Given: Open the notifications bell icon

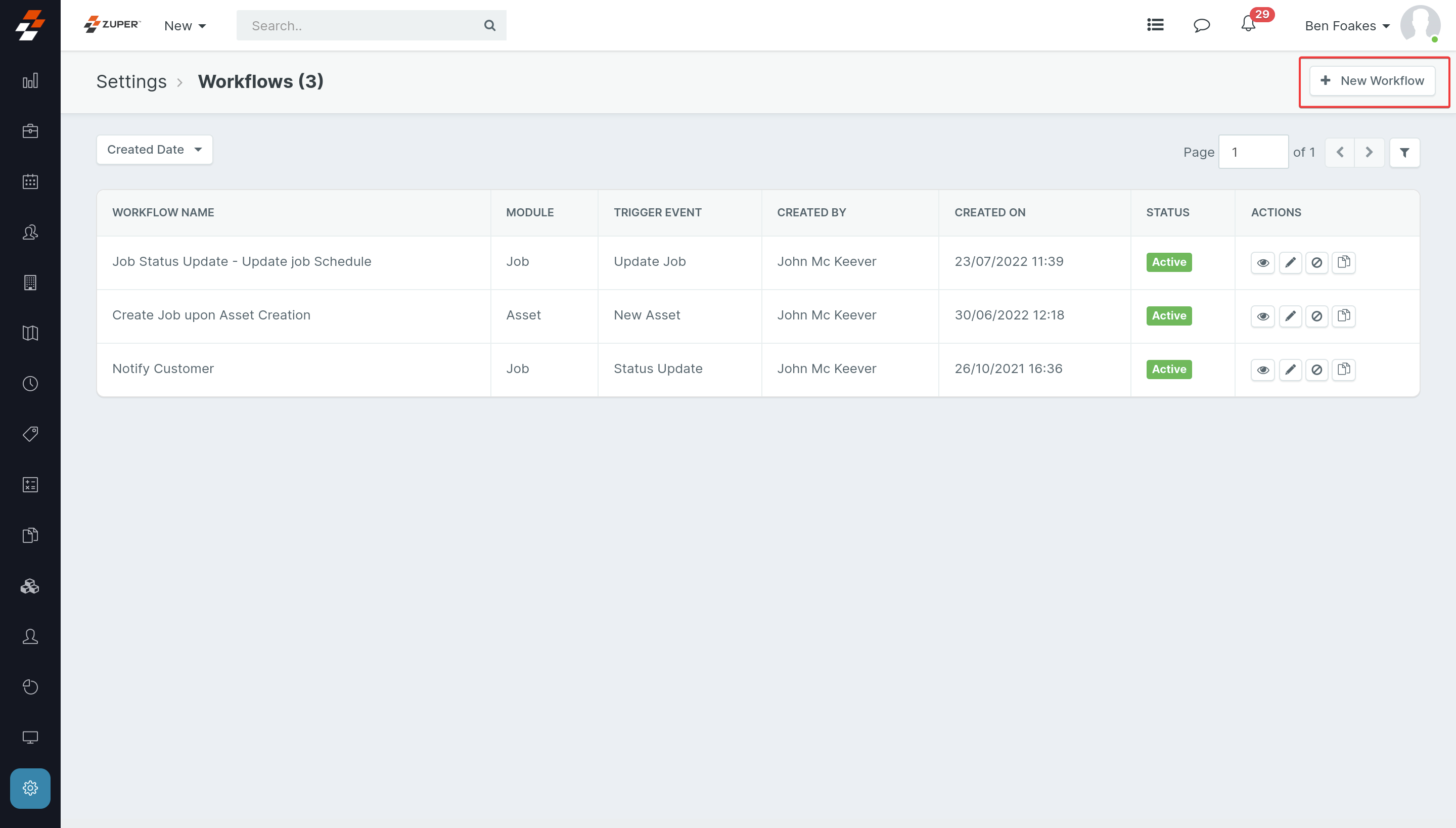Looking at the screenshot, I should pyautogui.click(x=1248, y=25).
